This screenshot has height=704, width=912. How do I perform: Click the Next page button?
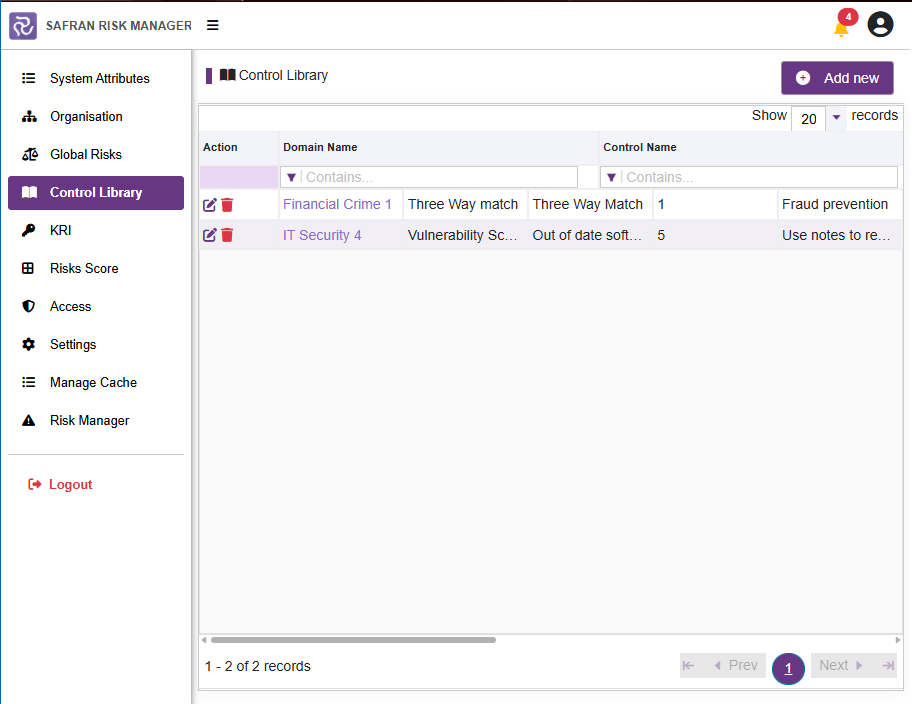840,665
